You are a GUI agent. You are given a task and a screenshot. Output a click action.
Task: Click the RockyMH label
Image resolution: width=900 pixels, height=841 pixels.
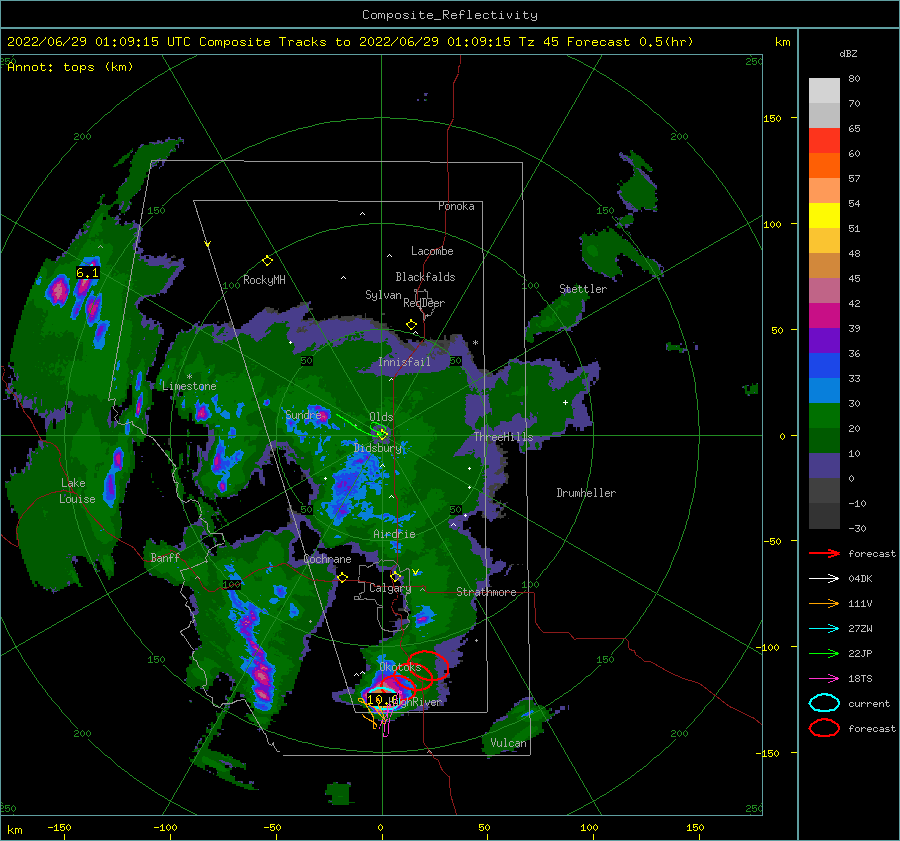coord(264,280)
